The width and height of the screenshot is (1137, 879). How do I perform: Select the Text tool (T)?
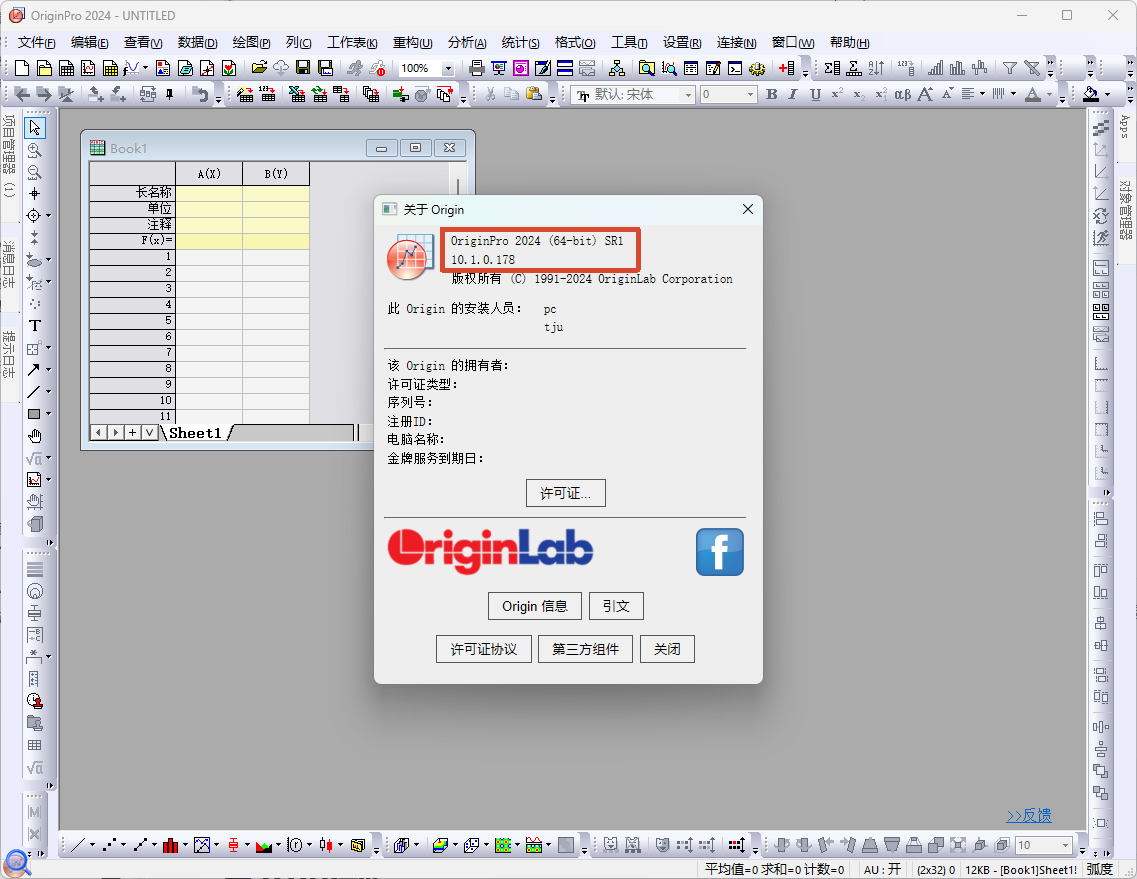pyautogui.click(x=34, y=326)
